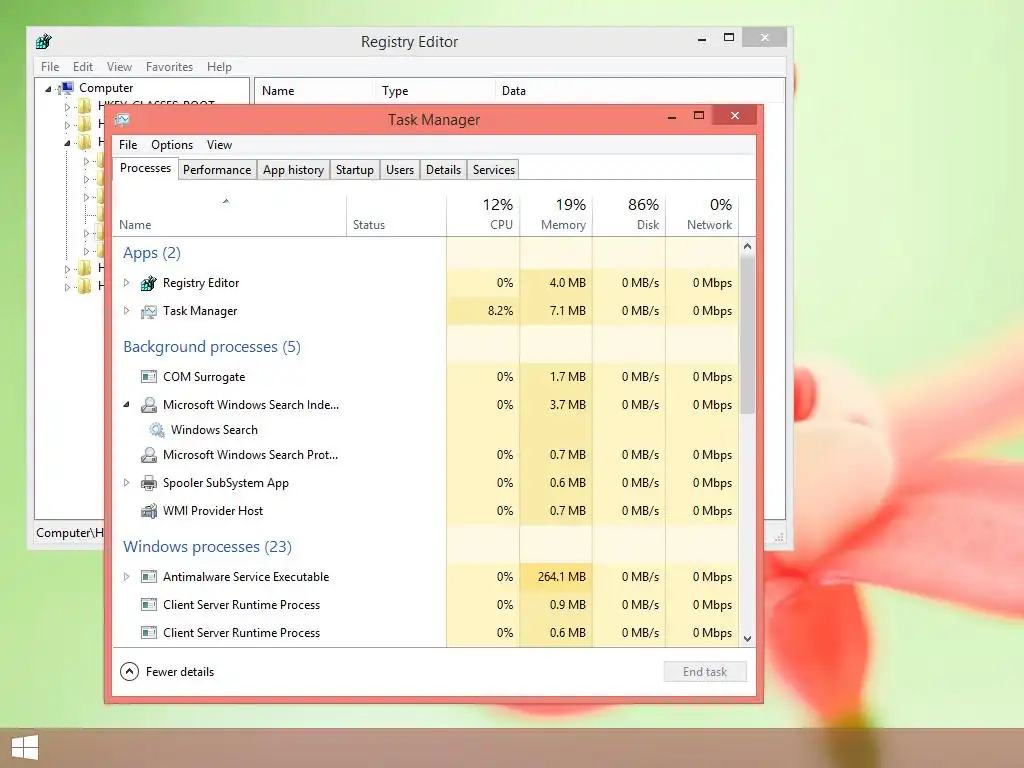Switch to the Users tab
The width and height of the screenshot is (1024, 768).
(x=400, y=170)
